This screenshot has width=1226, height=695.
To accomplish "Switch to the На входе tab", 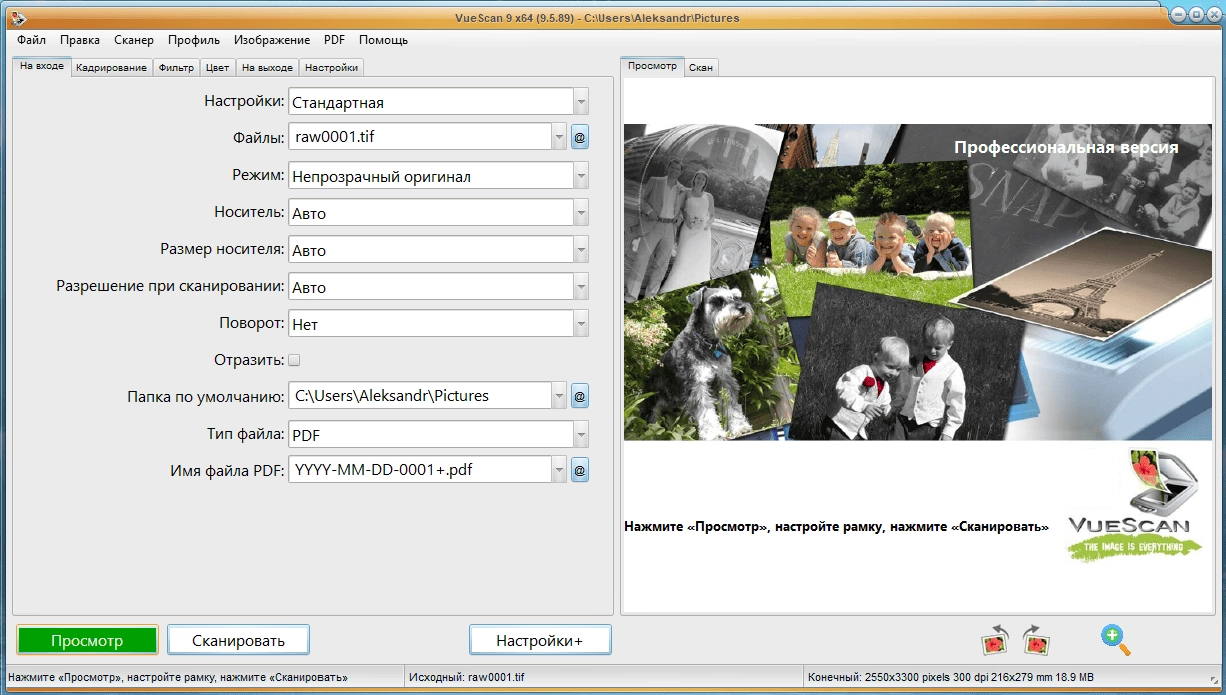I will point(42,66).
